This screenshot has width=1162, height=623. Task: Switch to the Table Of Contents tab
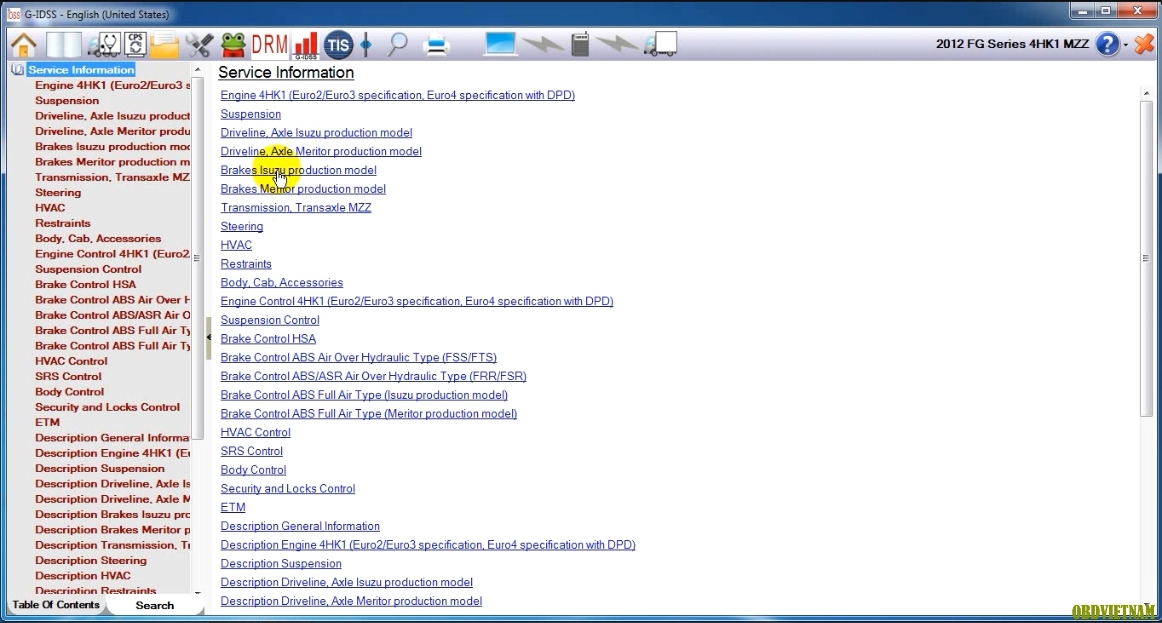[x=56, y=604]
